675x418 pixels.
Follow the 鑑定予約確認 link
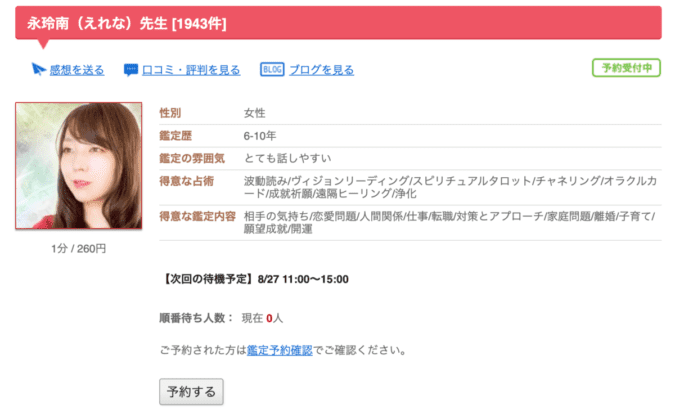coord(279,350)
